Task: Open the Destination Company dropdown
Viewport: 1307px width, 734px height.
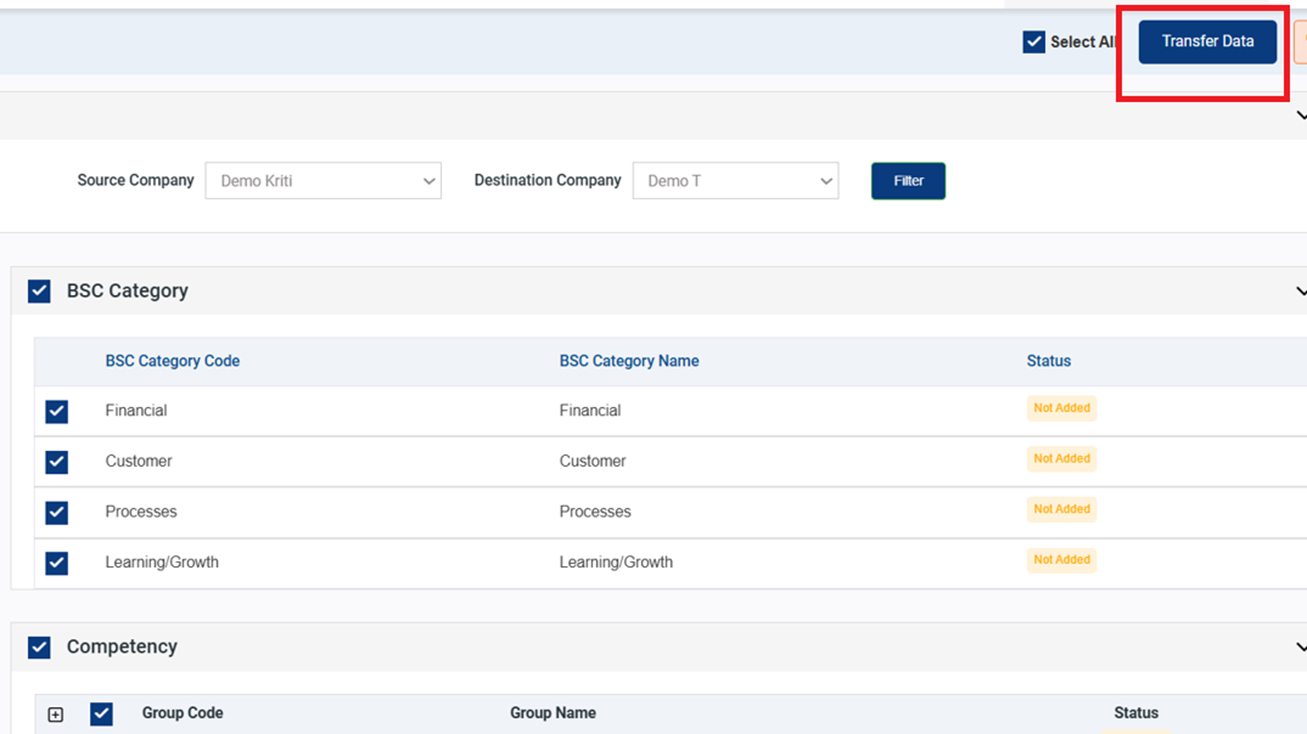Action: click(x=735, y=181)
